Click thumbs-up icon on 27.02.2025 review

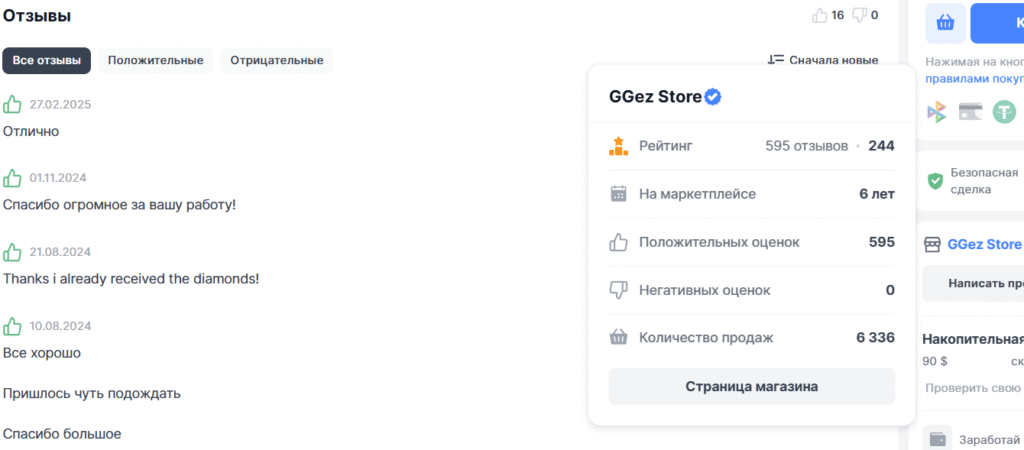[x=12, y=104]
